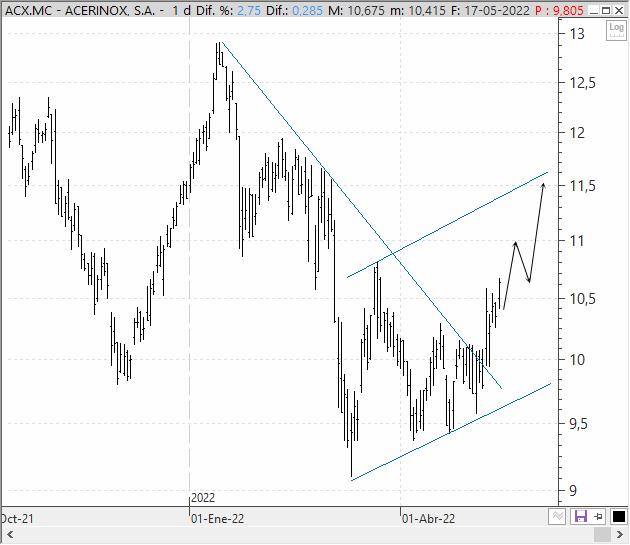Click the horizontal scrollbar left arrow

click(x=10, y=535)
